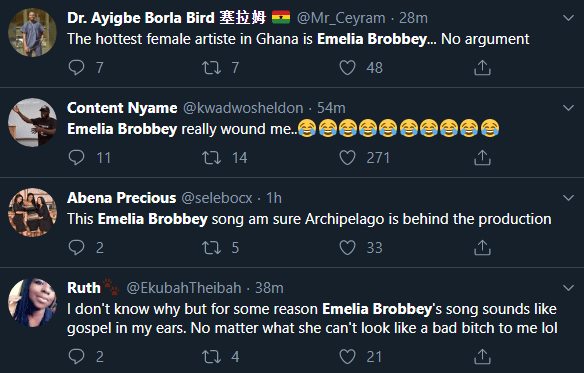Viewport: 584px width, 373px height.
Task: Share Content Nyame's tweet
Action: pos(482,157)
